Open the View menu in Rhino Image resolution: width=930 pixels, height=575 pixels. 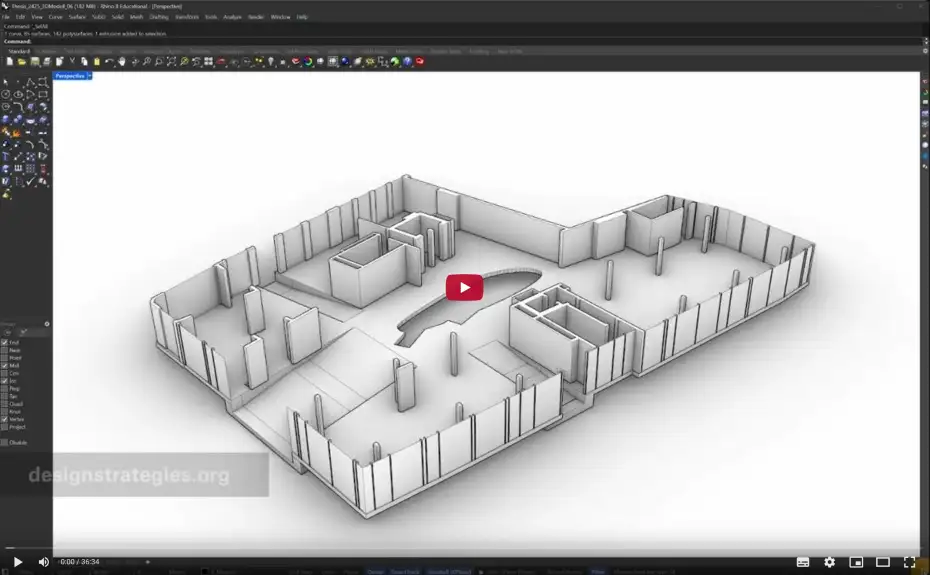(37, 17)
